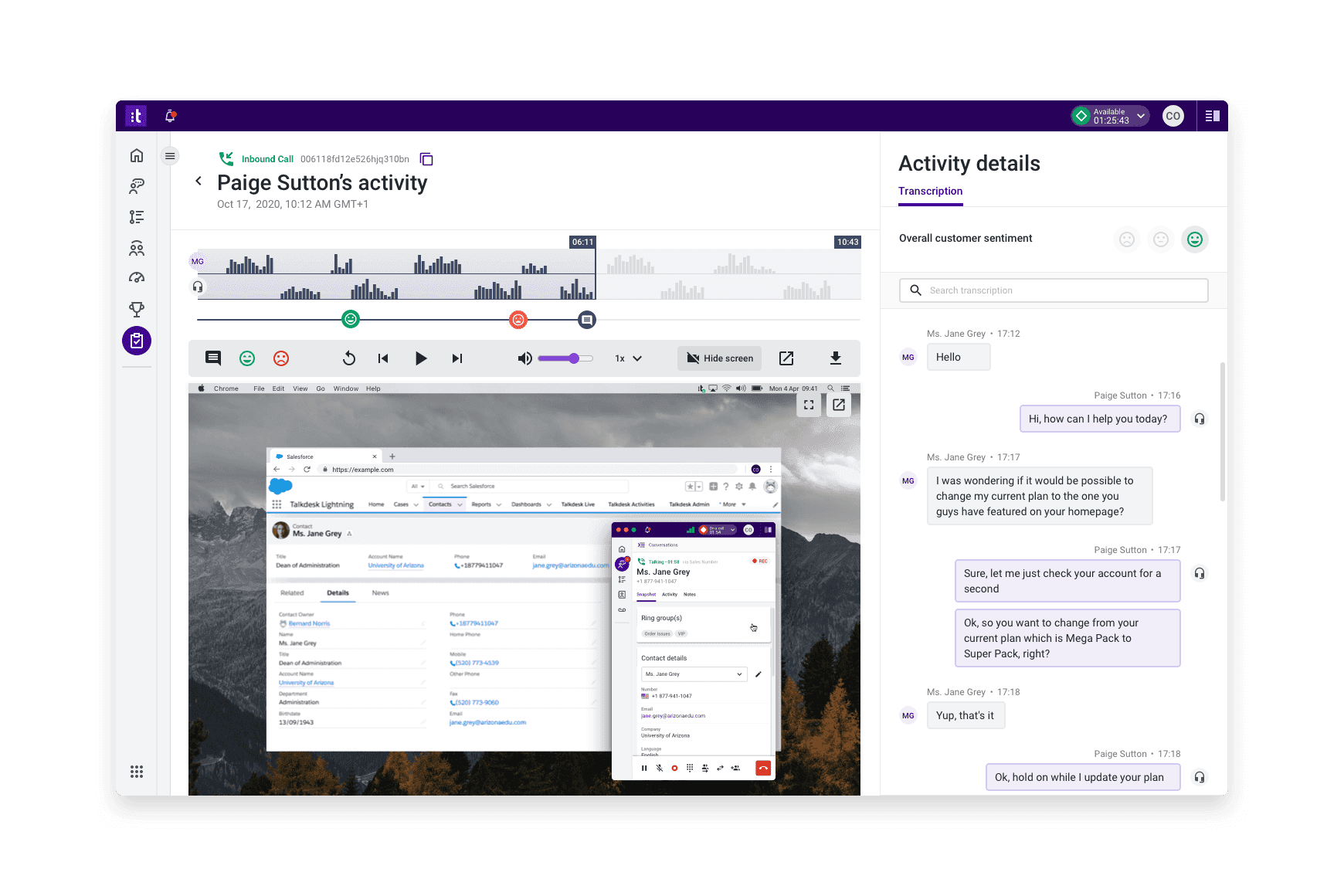Mute the audio with the speaker icon

[x=524, y=358]
